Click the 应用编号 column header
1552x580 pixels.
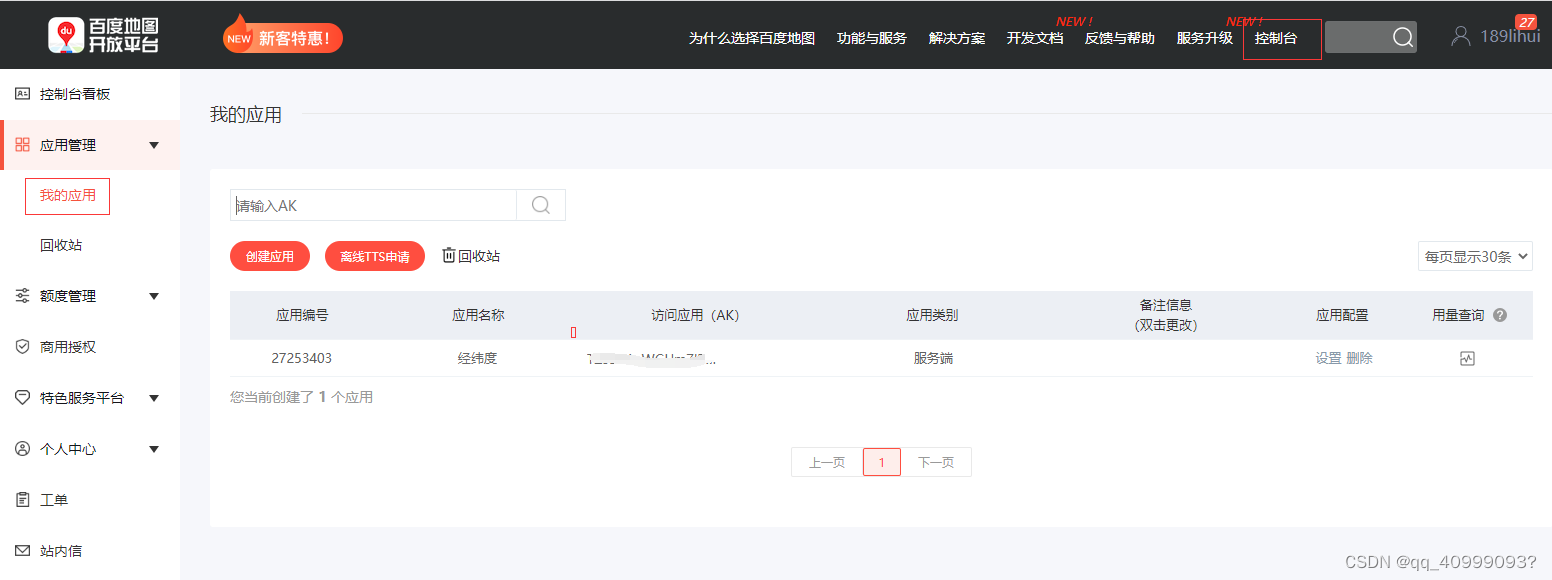coord(302,315)
